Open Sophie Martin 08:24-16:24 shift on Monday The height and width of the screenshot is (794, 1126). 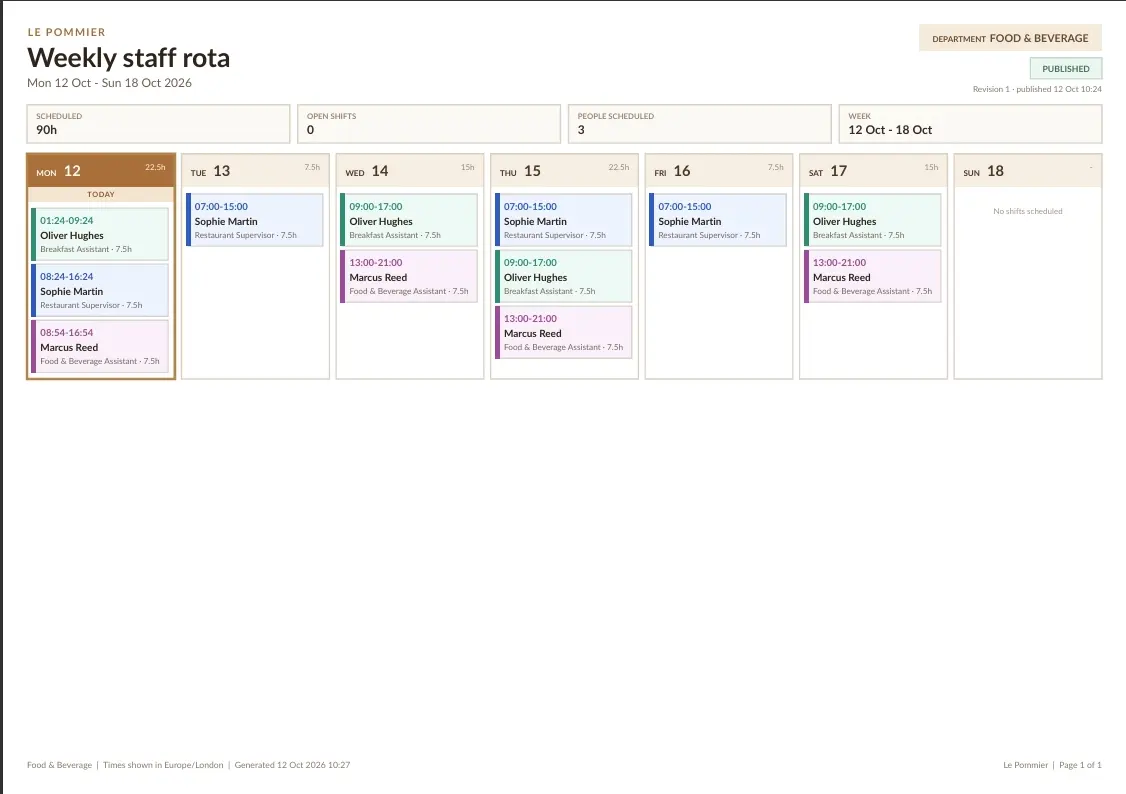pyautogui.click(x=101, y=290)
